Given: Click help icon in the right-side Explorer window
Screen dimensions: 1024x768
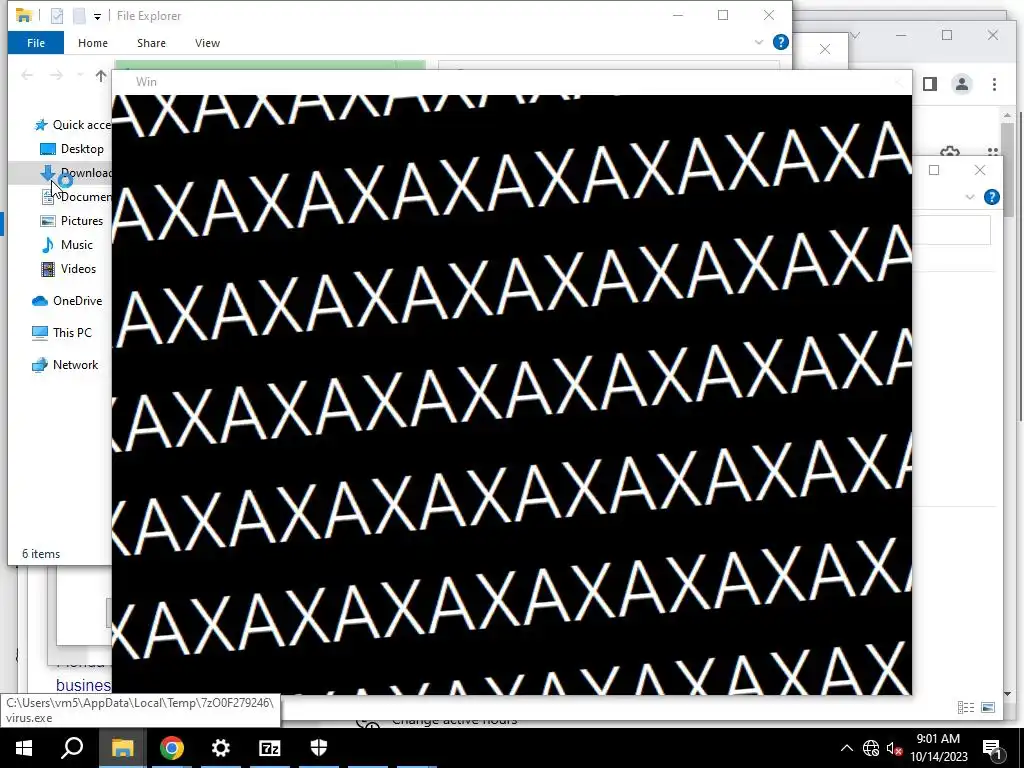Looking at the screenshot, I should pos(991,197).
